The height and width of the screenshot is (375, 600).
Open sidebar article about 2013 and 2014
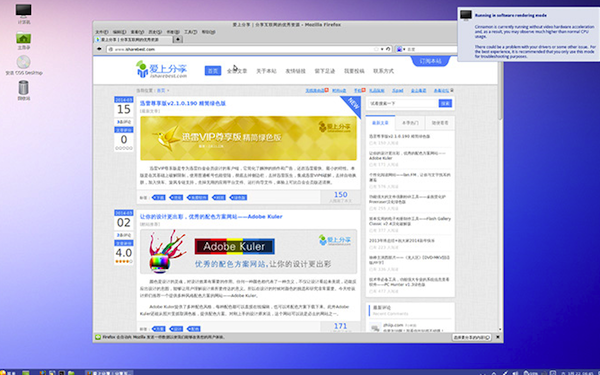[x=402, y=241]
